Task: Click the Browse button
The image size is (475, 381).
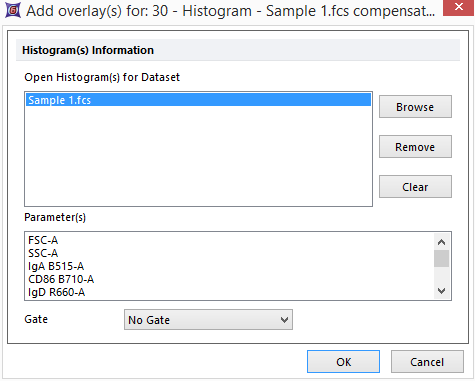Action: 415,107
